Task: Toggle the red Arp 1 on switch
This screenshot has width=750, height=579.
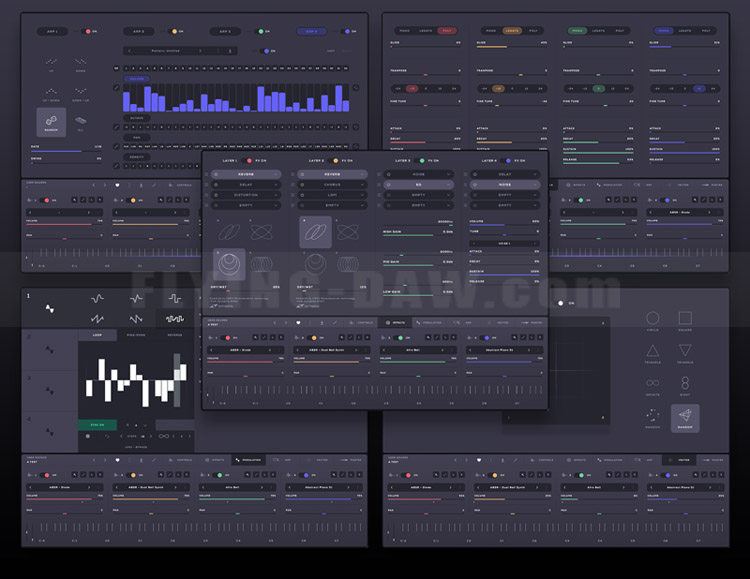Action: pos(88,32)
